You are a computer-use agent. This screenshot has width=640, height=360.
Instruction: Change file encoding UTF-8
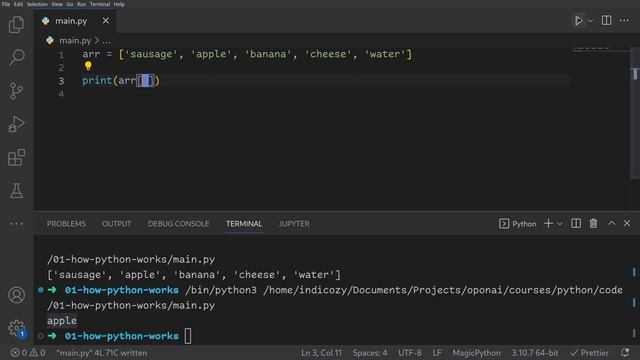[x=410, y=353]
